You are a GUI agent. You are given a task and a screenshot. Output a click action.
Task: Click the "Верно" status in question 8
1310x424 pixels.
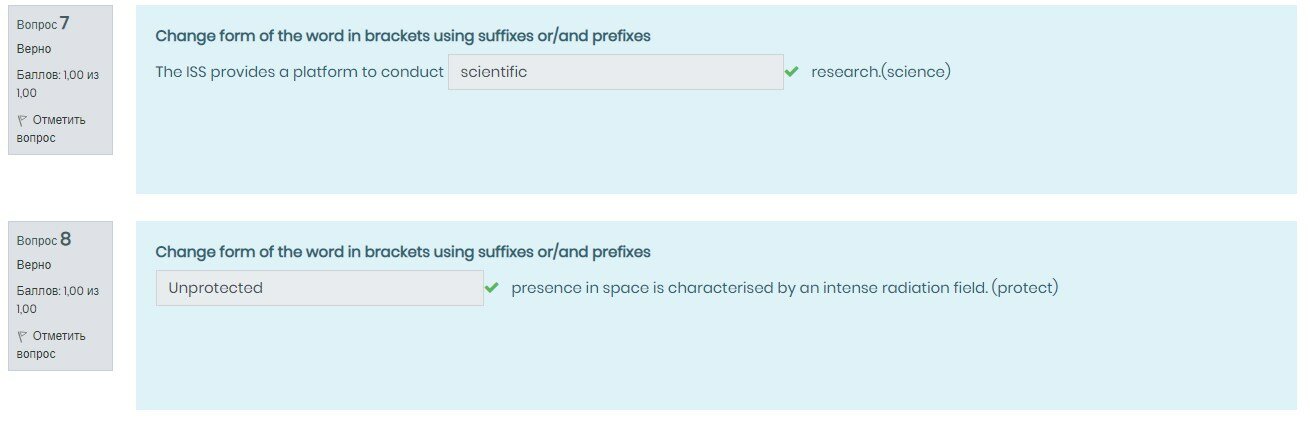tap(34, 265)
